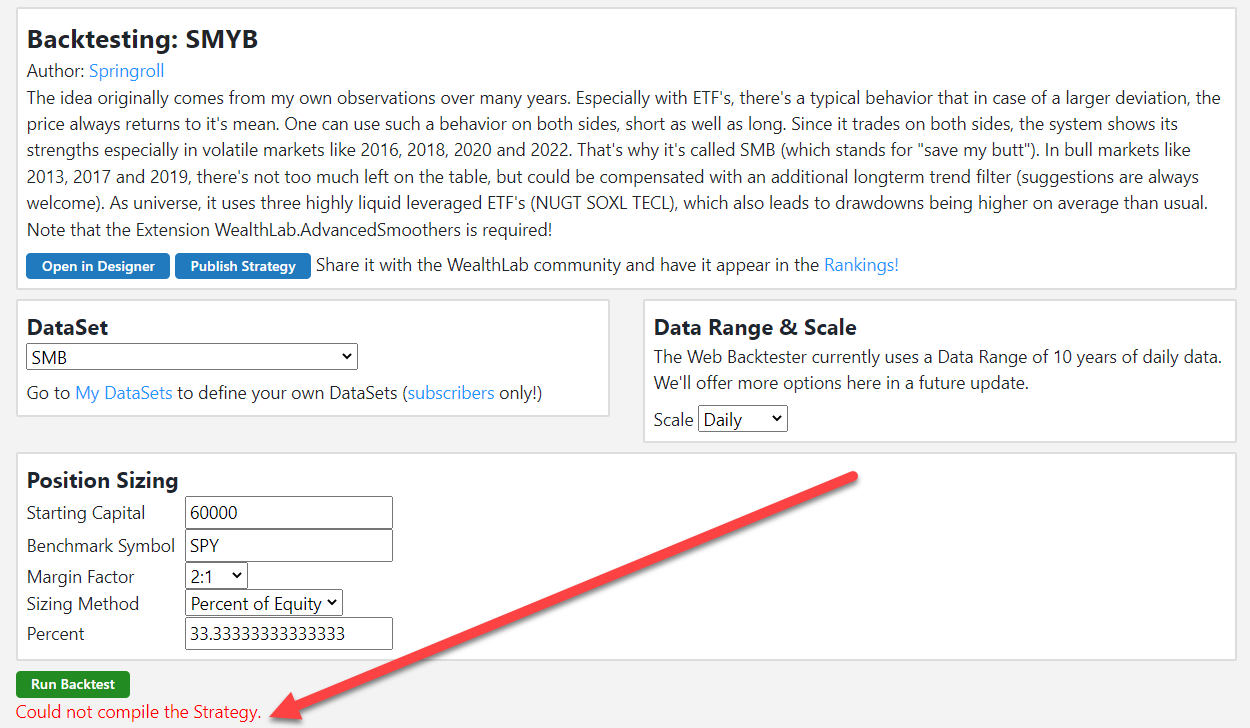Open the subscribers link
Image resolution: width=1250 pixels, height=728 pixels.
[x=450, y=393]
